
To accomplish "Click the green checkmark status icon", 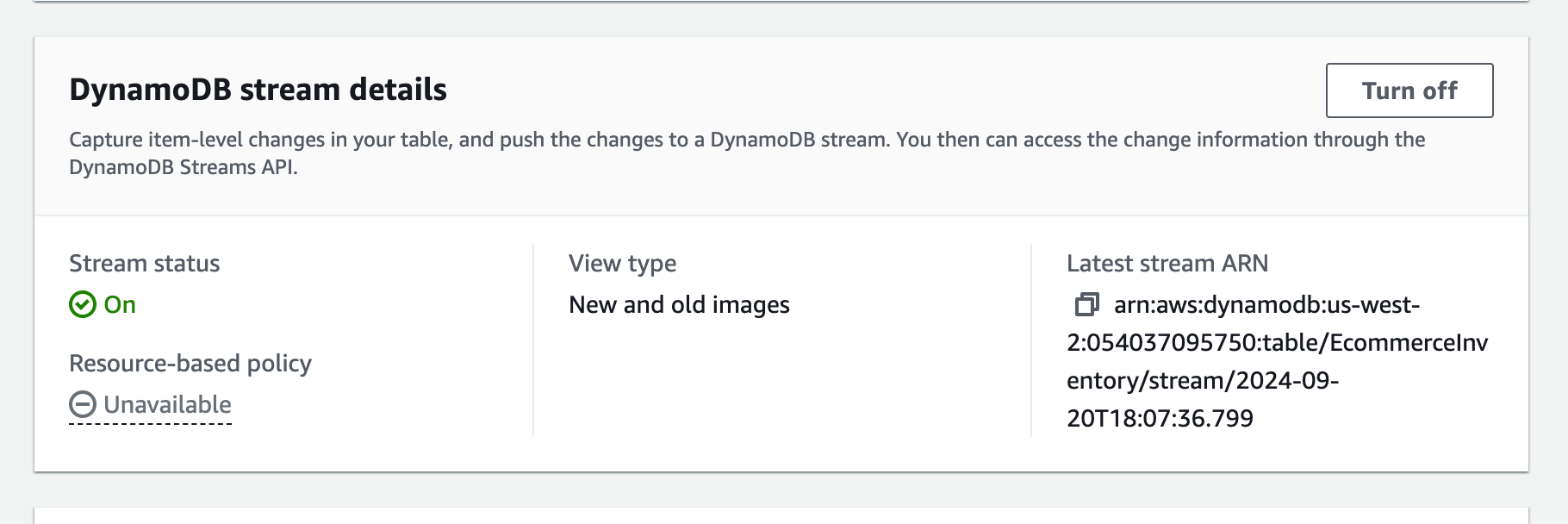I will pos(83,304).
